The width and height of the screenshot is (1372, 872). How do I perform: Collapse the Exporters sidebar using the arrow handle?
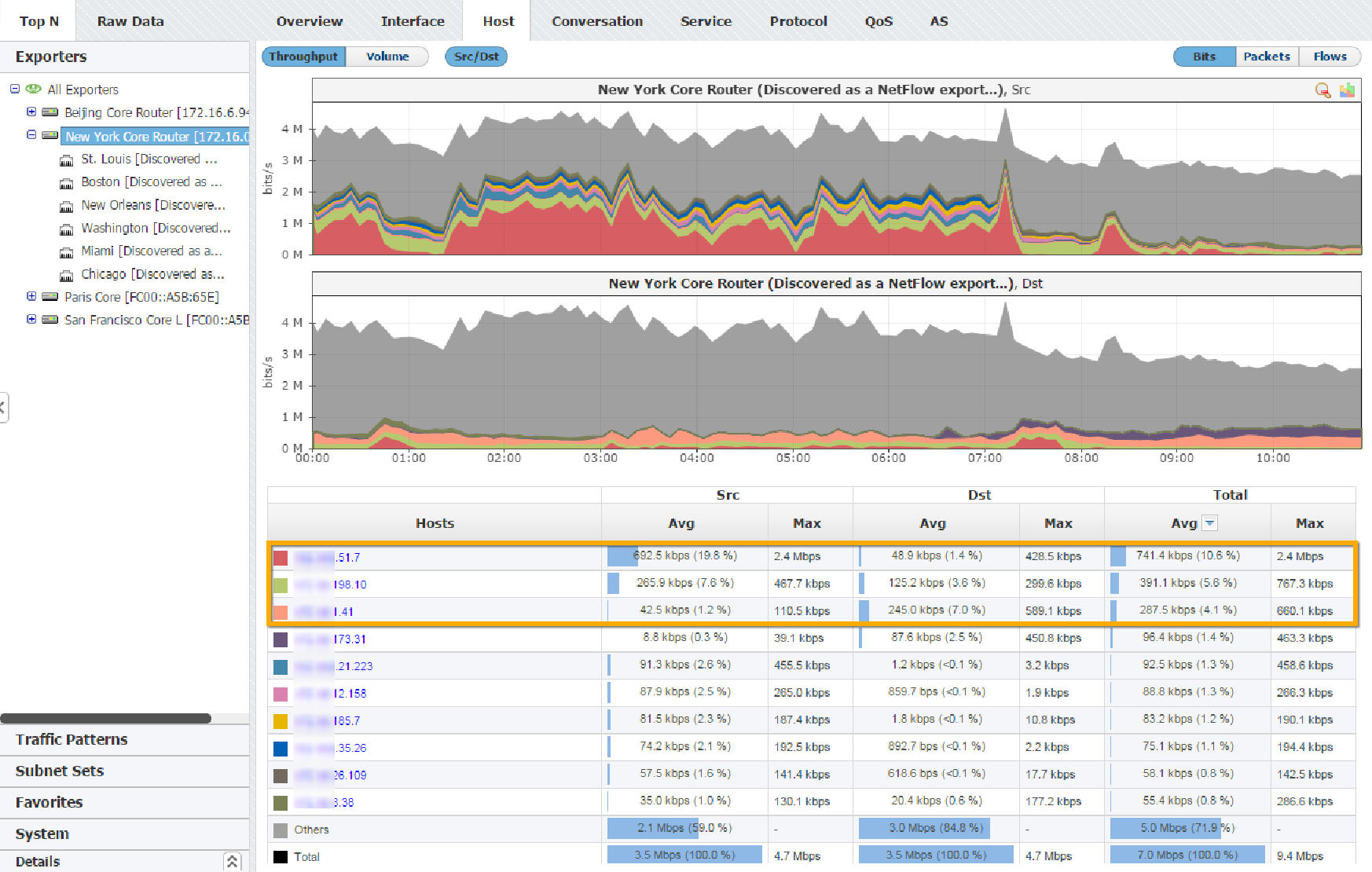pos(3,408)
